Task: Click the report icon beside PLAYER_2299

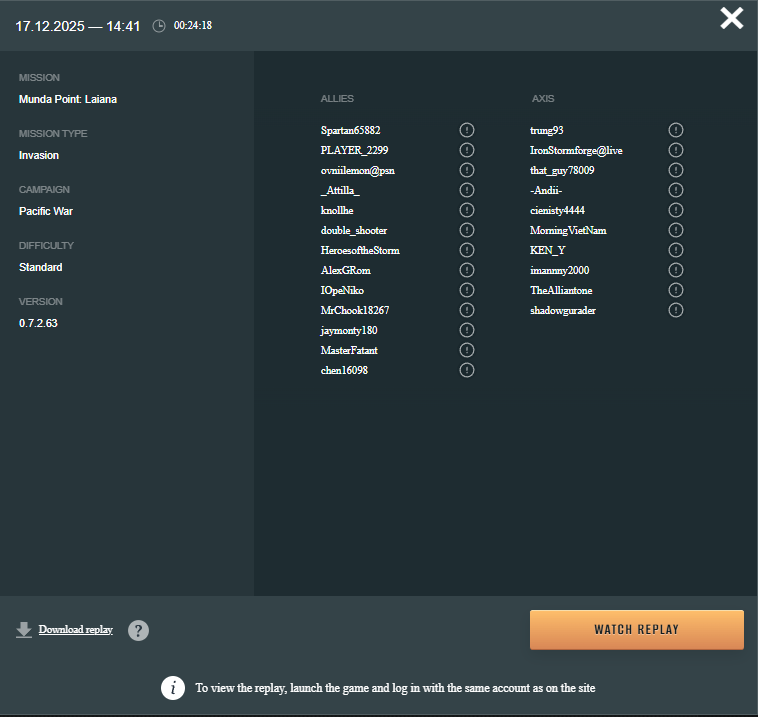Action: pyautogui.click(x=467, y=150)
